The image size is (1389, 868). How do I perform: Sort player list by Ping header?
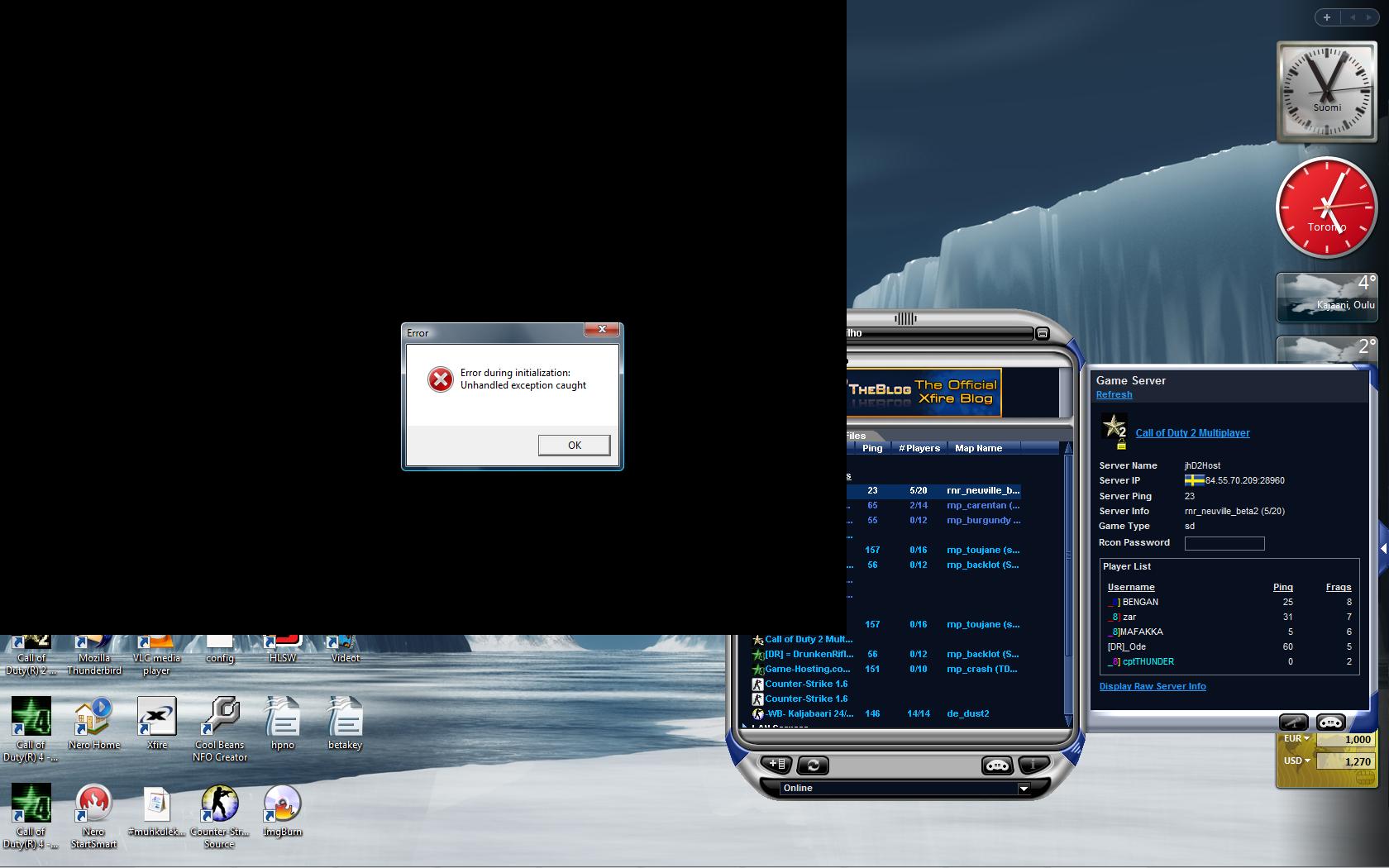point(1283,587)
